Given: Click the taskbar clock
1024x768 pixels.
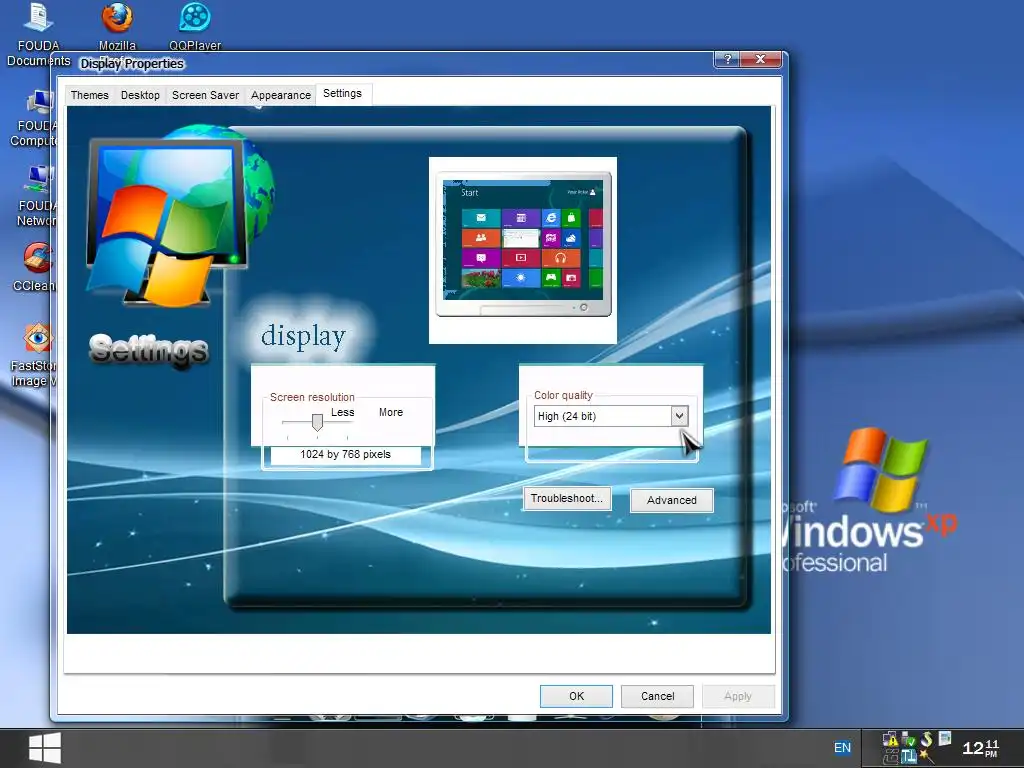Looking at the screenshot, I should tap(980, 748).
